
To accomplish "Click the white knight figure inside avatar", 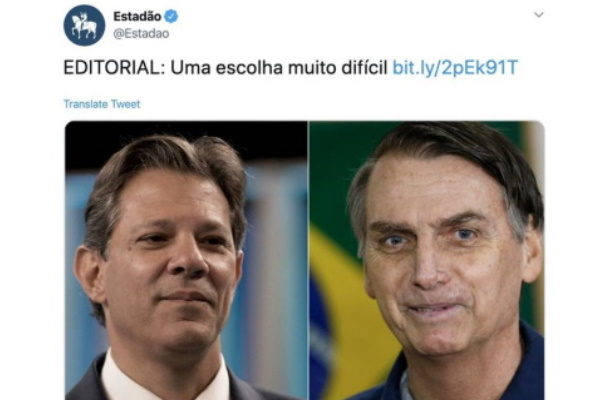I will point(84,26).
